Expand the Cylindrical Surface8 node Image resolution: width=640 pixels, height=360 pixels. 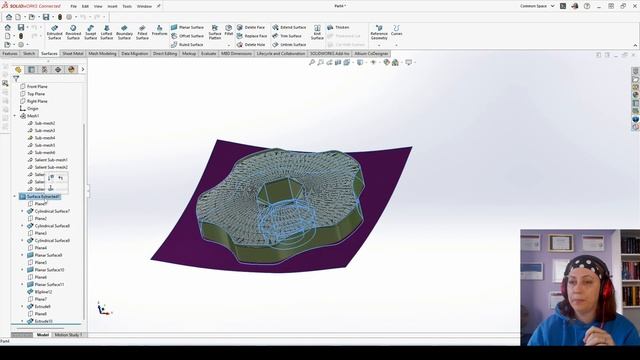pos(22,226)
